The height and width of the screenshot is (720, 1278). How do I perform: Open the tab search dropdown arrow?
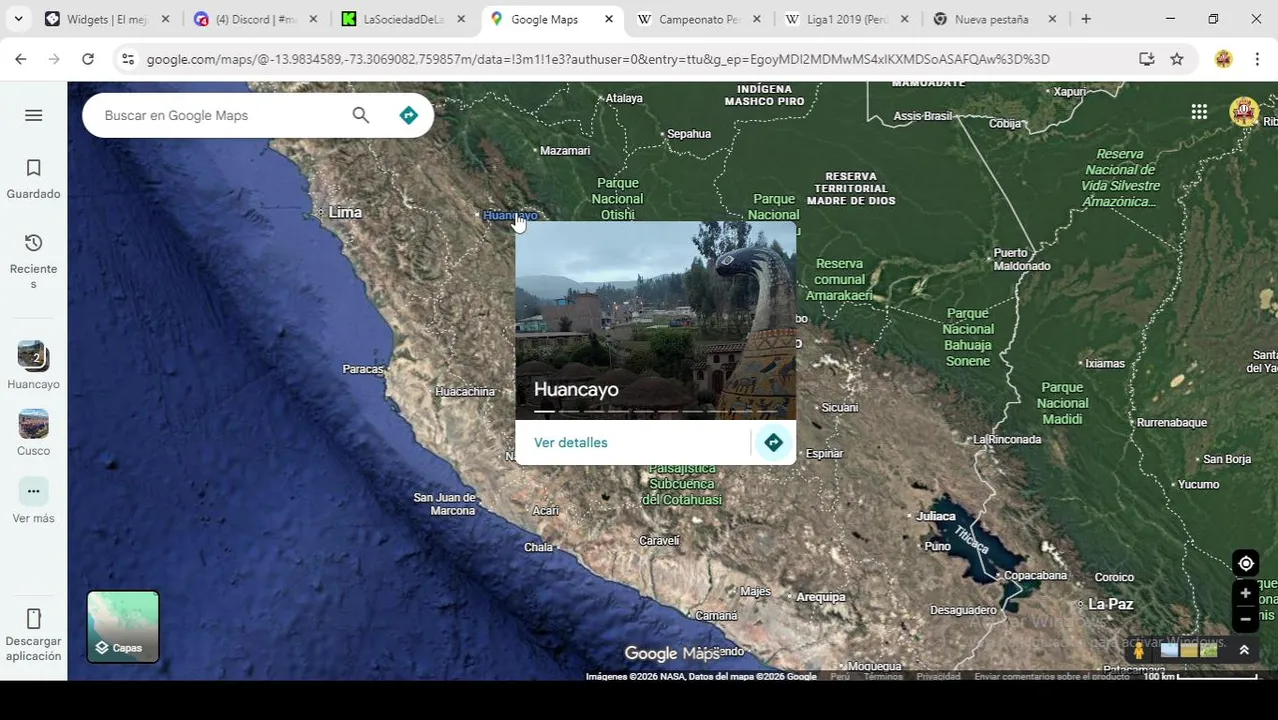pos(18,19)
